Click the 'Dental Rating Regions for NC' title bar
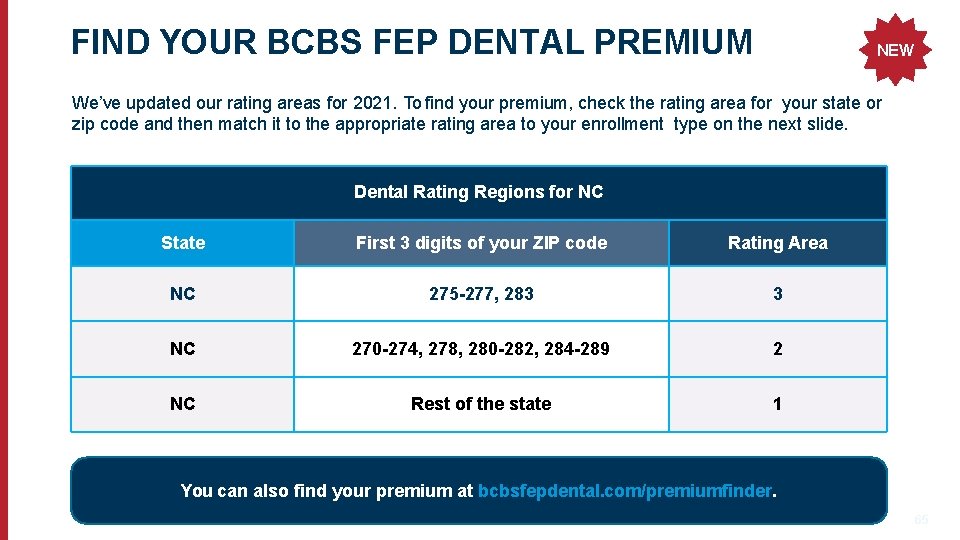960x540 pixels. pos(478,192)
